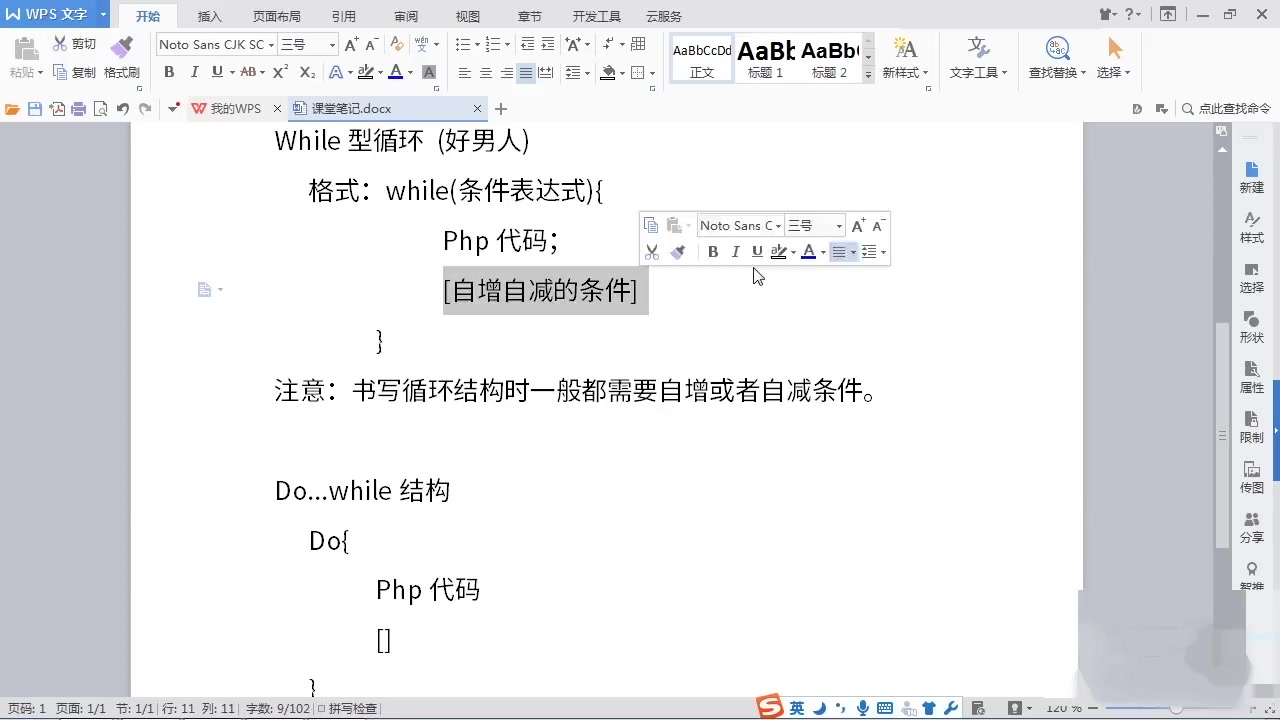1280x720 pixels.
Task: Add a new document tab
Action: tap(501, 108)
